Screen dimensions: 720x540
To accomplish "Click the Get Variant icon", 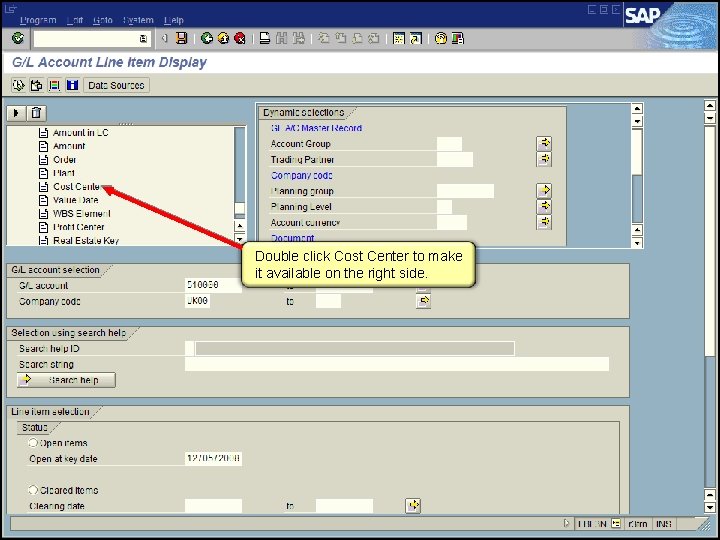I will coord(36,85).
